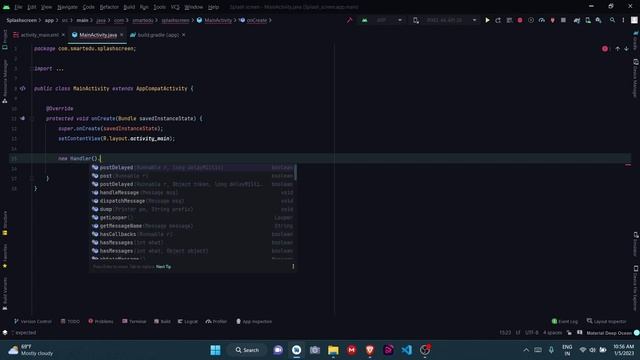The width and height of the screenshot is (640, 360).
Task: Open the Profile app gauge icon
Action: coord(542,20)
